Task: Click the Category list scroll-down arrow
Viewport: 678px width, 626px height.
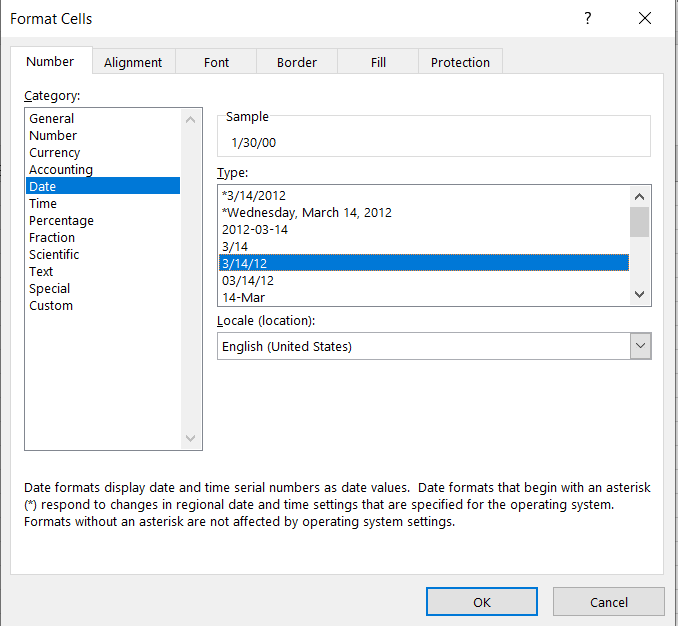Action: pos(192,439)
